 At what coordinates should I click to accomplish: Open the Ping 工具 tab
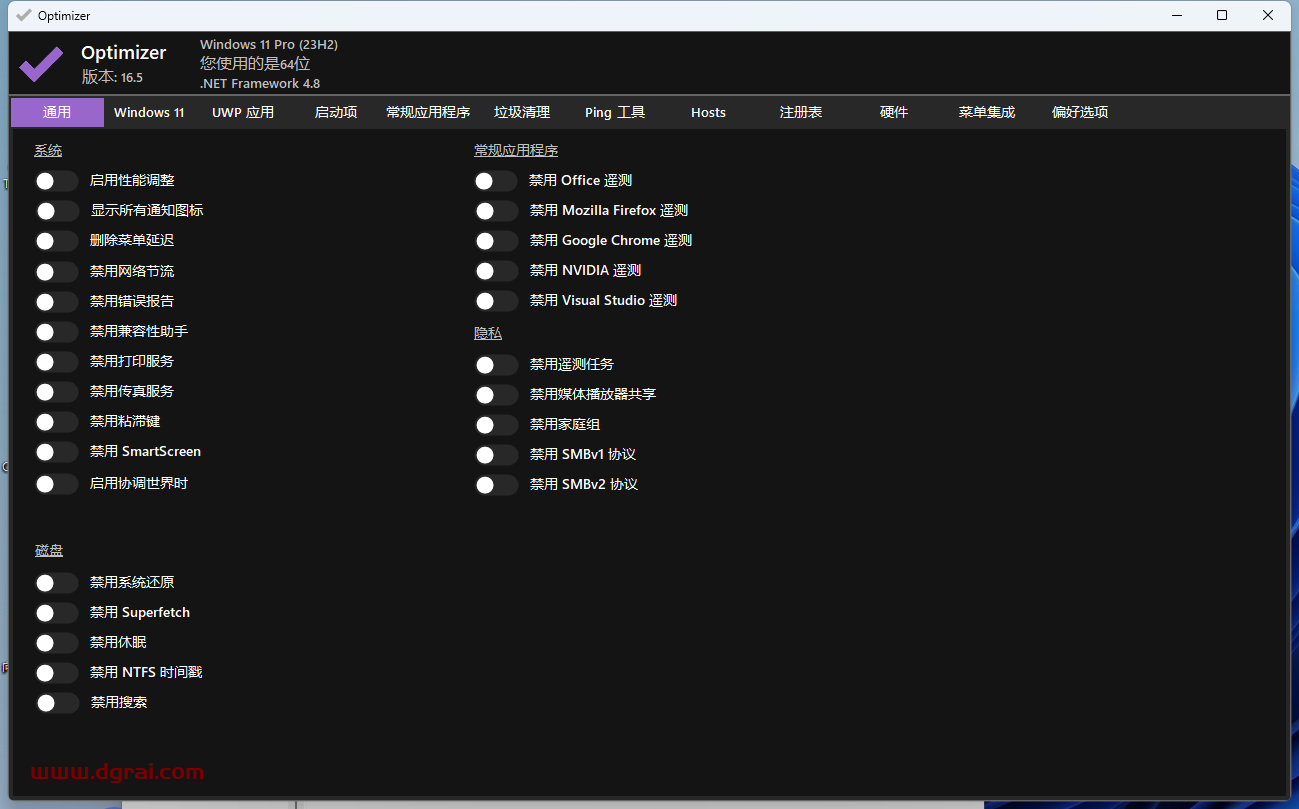[615, 112]
